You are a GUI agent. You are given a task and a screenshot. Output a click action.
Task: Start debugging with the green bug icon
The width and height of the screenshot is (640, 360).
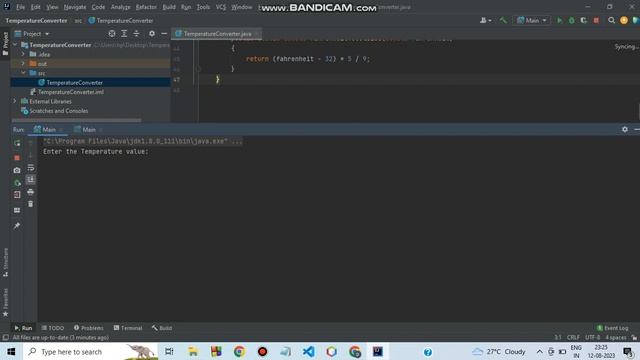tap(571, 20)
